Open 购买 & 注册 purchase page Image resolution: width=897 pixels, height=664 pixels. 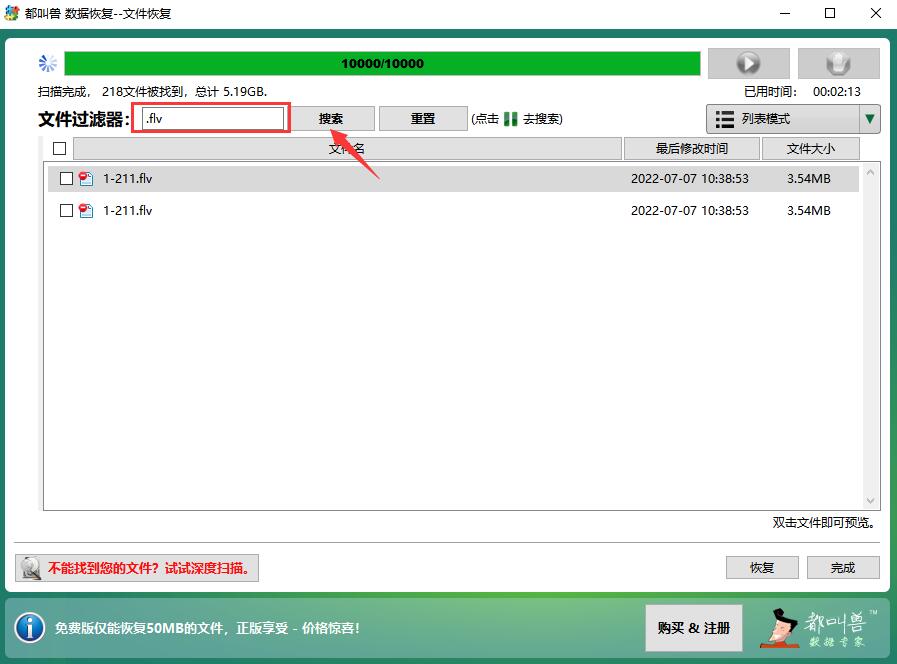[x=693, y=628]
